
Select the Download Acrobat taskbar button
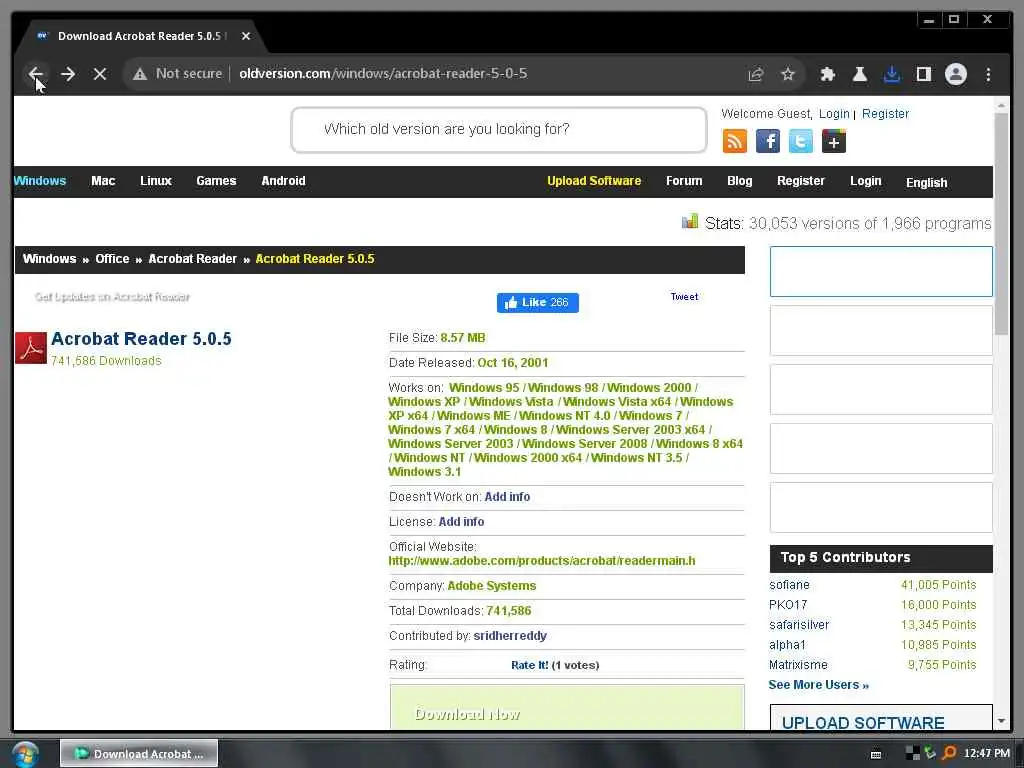[139, 754]
